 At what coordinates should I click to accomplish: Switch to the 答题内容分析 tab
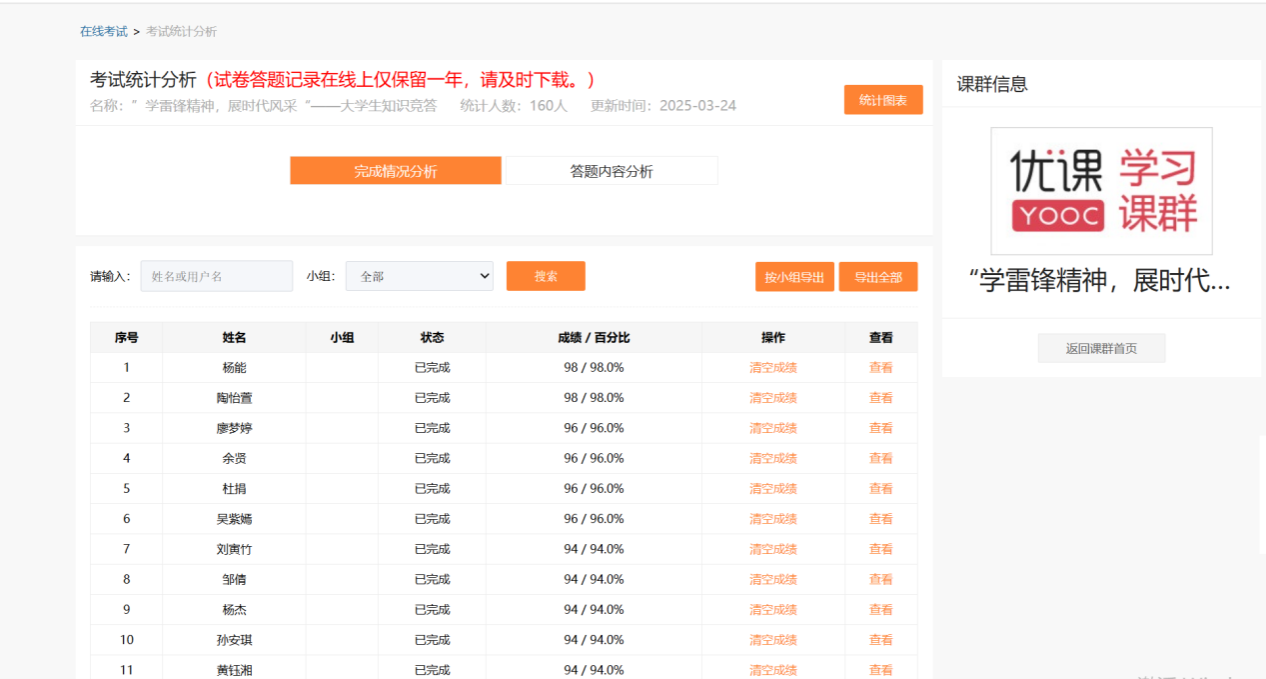pos(611,171)
